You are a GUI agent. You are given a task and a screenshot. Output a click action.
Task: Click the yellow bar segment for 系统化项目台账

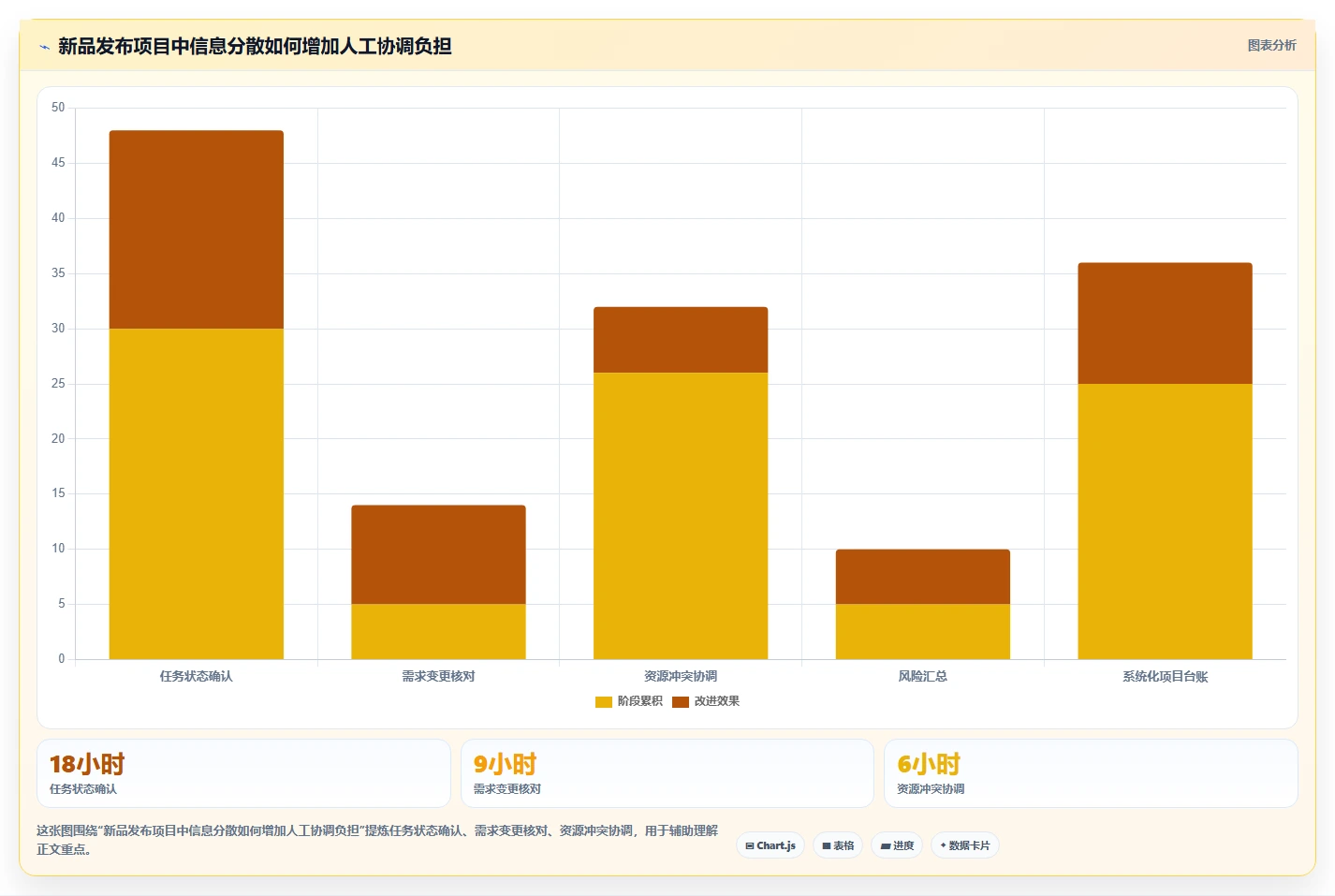point(1165,521)
